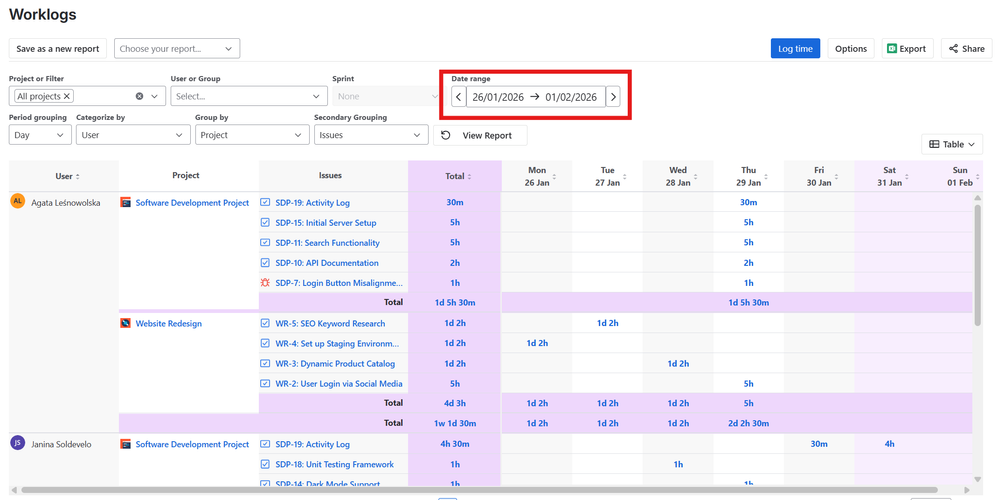
Task: Sort by the User column header
Action: coord(67,176)
